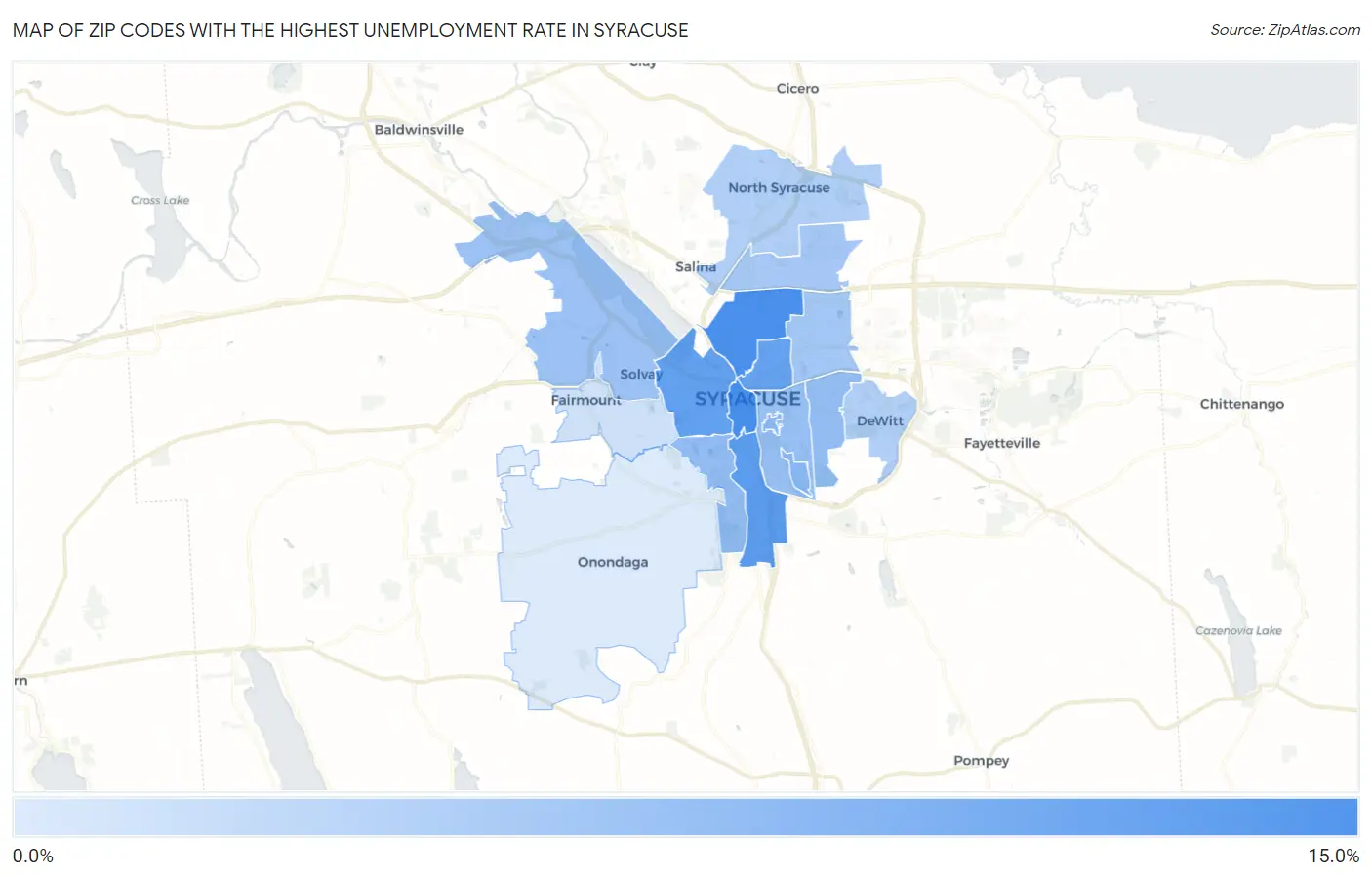Click the SYRACUSE city label
Viewport: 1372px width, 877px height.
[747, 398]
